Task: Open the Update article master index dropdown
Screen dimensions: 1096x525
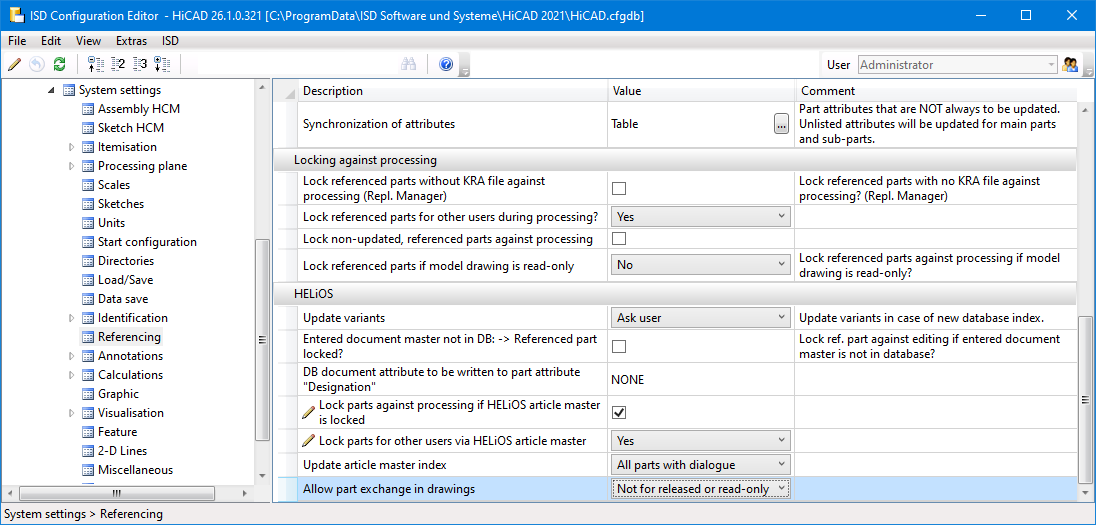Action: coord(700,465)
